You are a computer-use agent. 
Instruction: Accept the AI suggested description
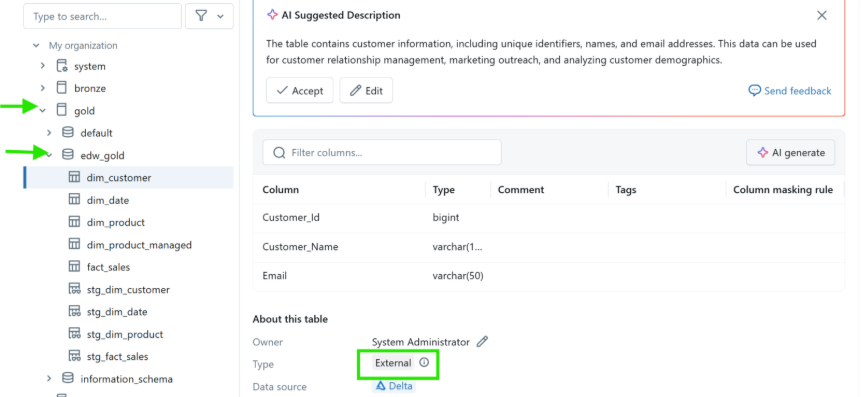(300, 91)
